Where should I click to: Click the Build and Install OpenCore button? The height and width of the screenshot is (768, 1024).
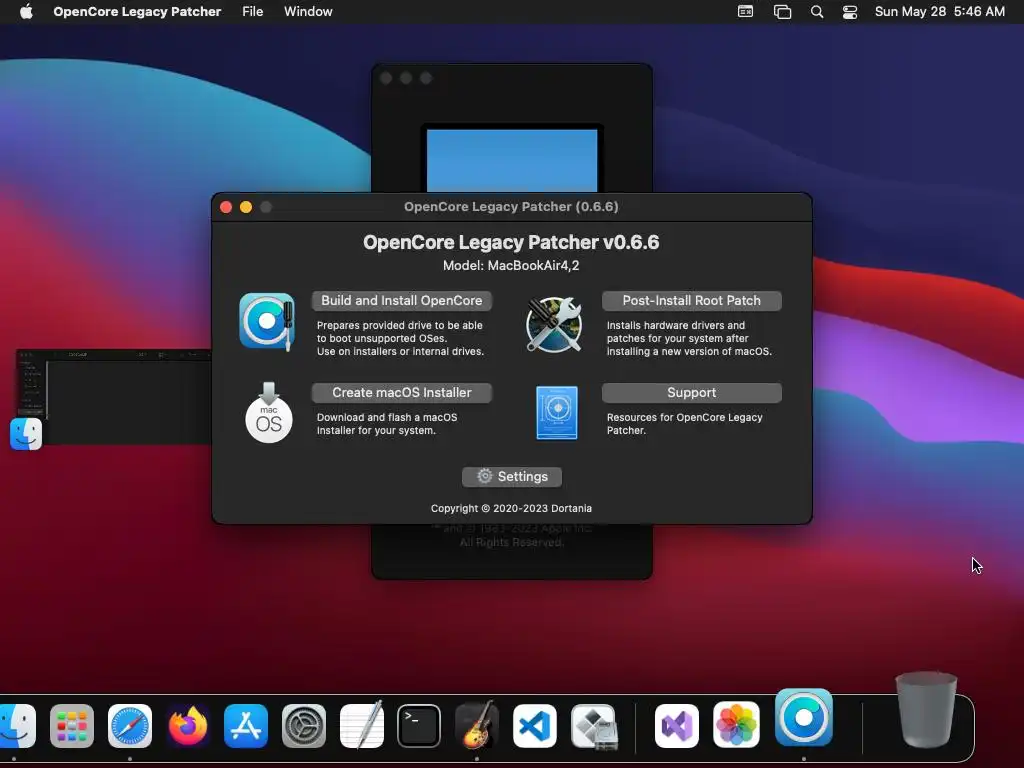[x=402, y=300]
